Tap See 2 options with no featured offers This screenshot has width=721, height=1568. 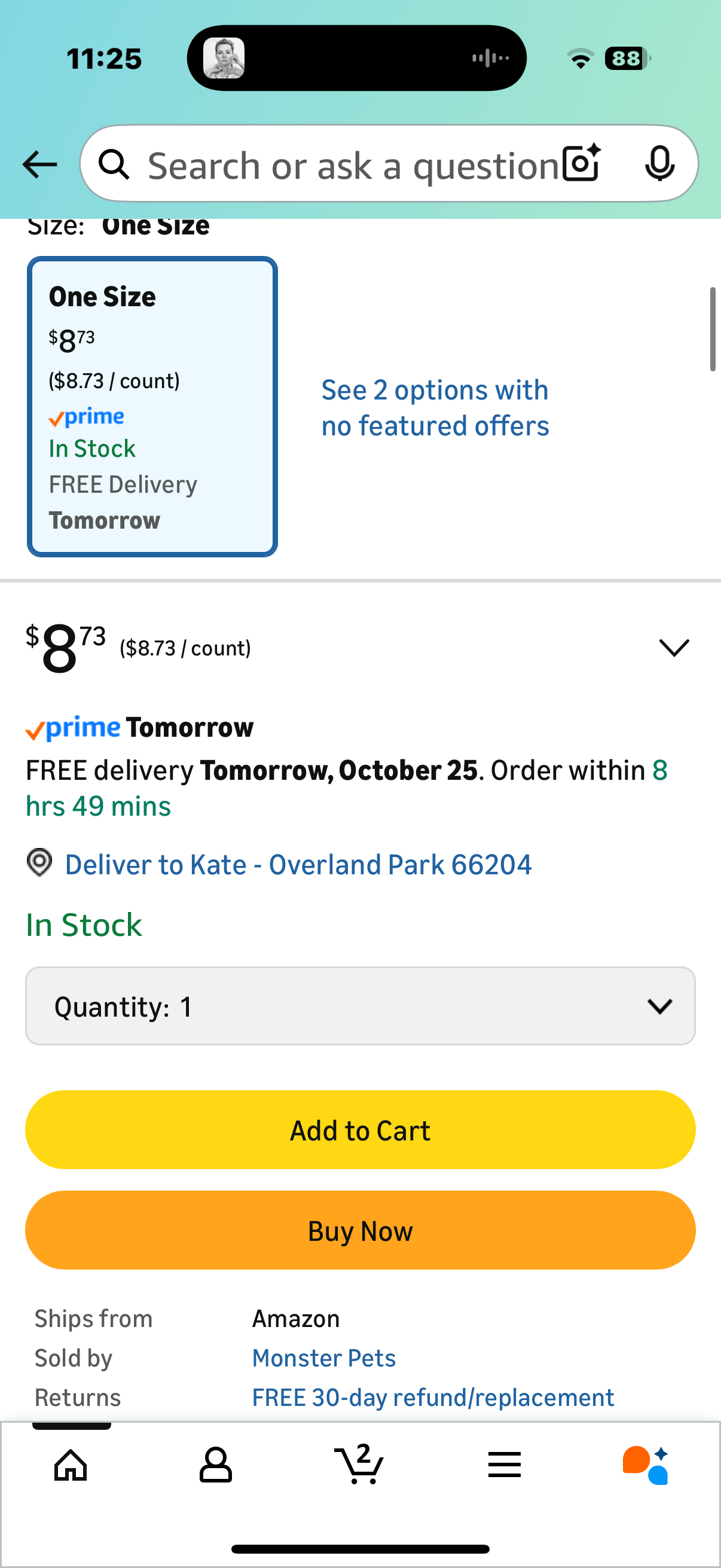435,408
